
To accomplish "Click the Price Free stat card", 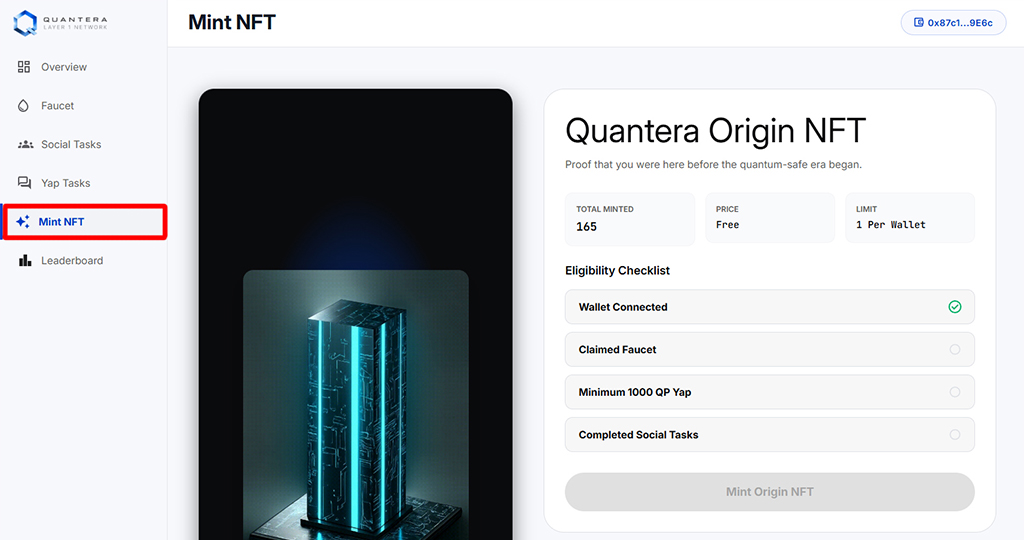I will pos(770,218).
